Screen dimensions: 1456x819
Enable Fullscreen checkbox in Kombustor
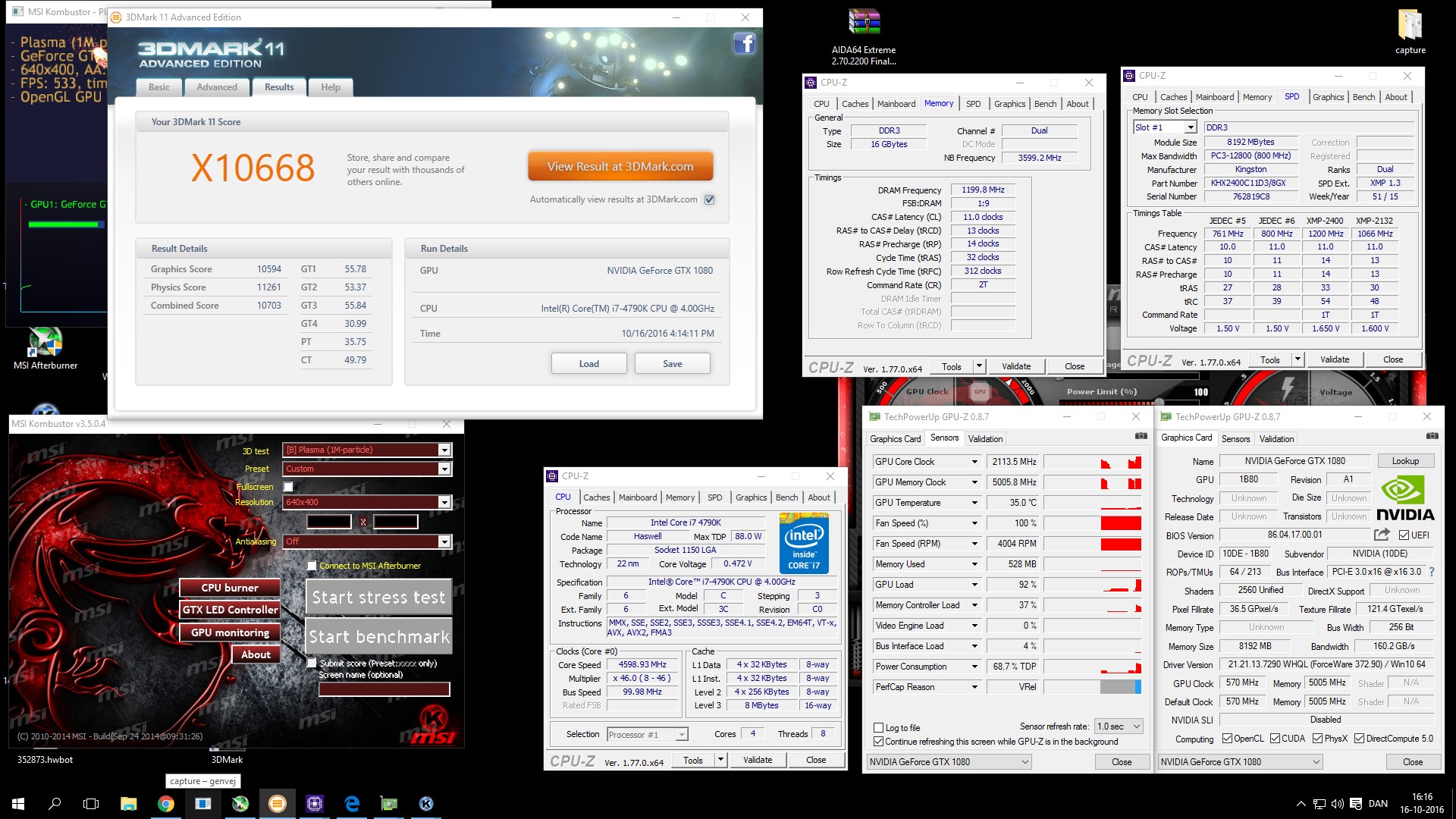point(288,486)
